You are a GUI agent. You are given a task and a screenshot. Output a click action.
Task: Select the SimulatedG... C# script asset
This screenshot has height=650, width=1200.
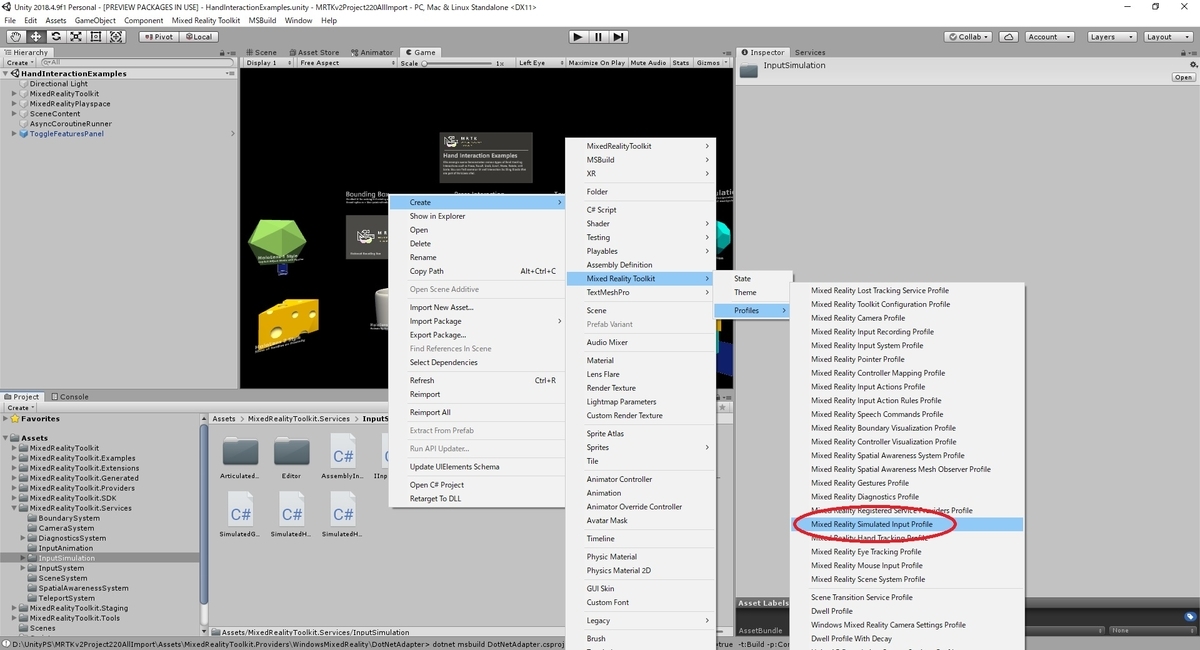click(240, 510)
